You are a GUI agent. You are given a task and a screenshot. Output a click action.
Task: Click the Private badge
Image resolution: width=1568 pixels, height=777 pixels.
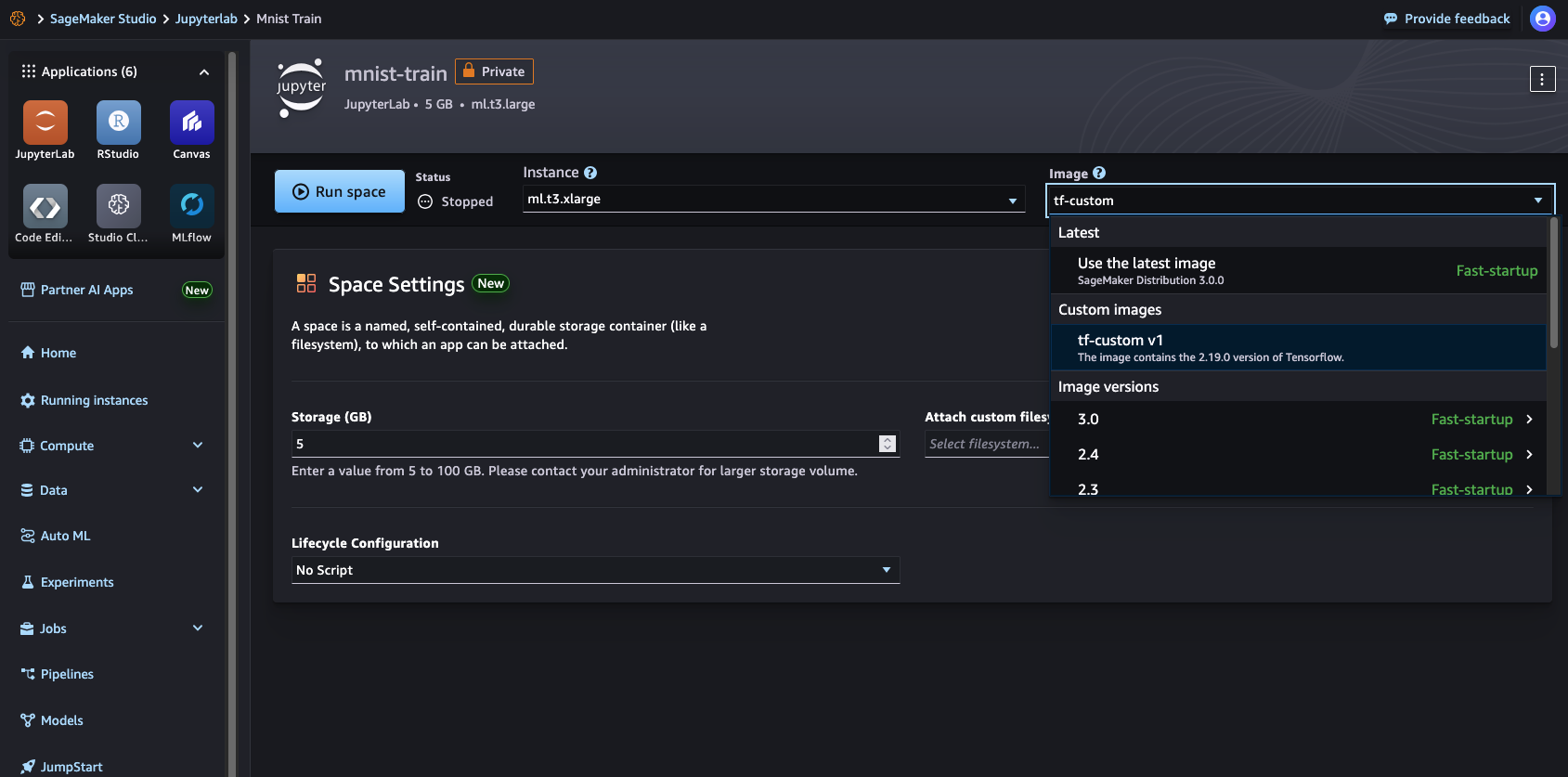tap(494, 71)
